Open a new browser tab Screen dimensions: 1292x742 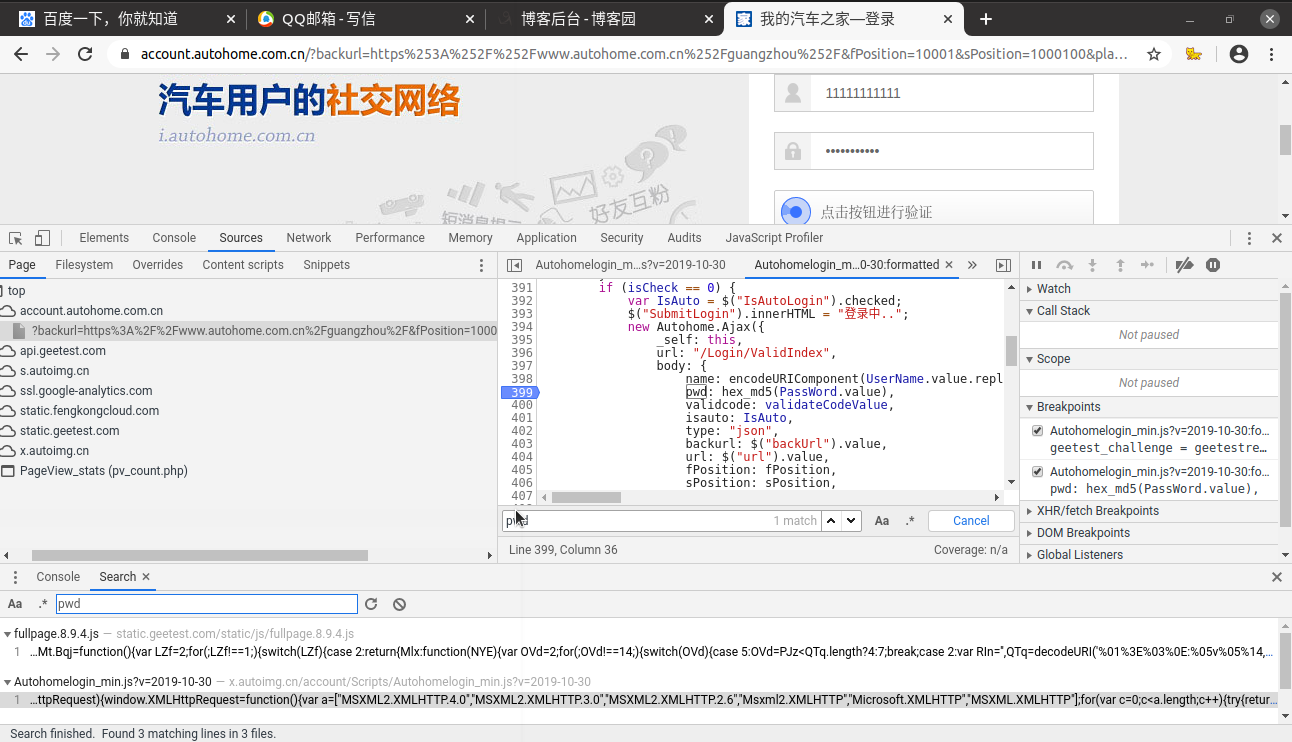(x=986, y=19)
